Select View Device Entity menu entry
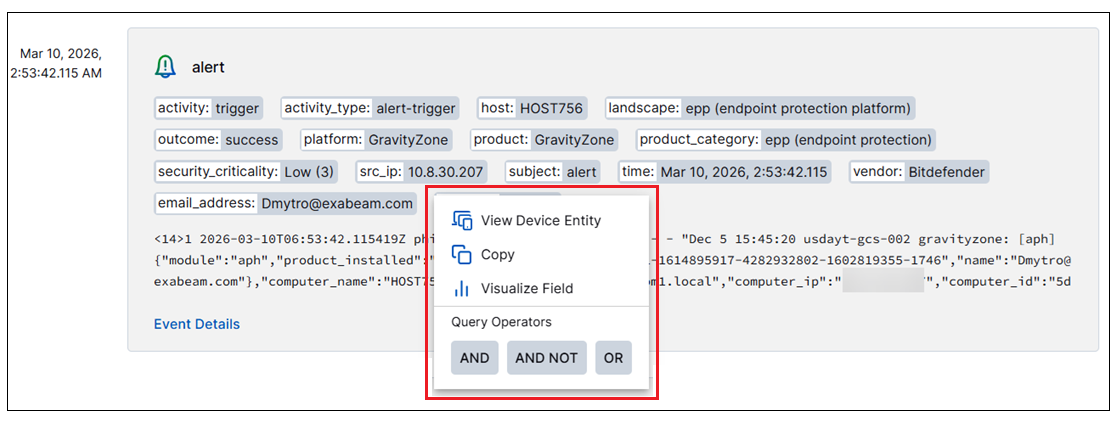The image size is (1120, 423). [x=541, y=220]
